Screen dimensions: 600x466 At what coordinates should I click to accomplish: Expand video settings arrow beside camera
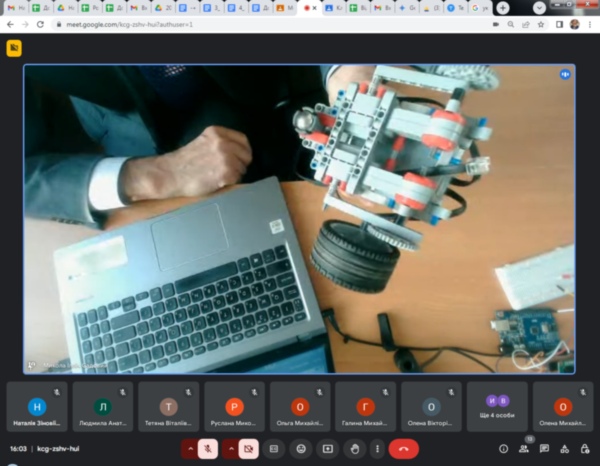(230, 449)
